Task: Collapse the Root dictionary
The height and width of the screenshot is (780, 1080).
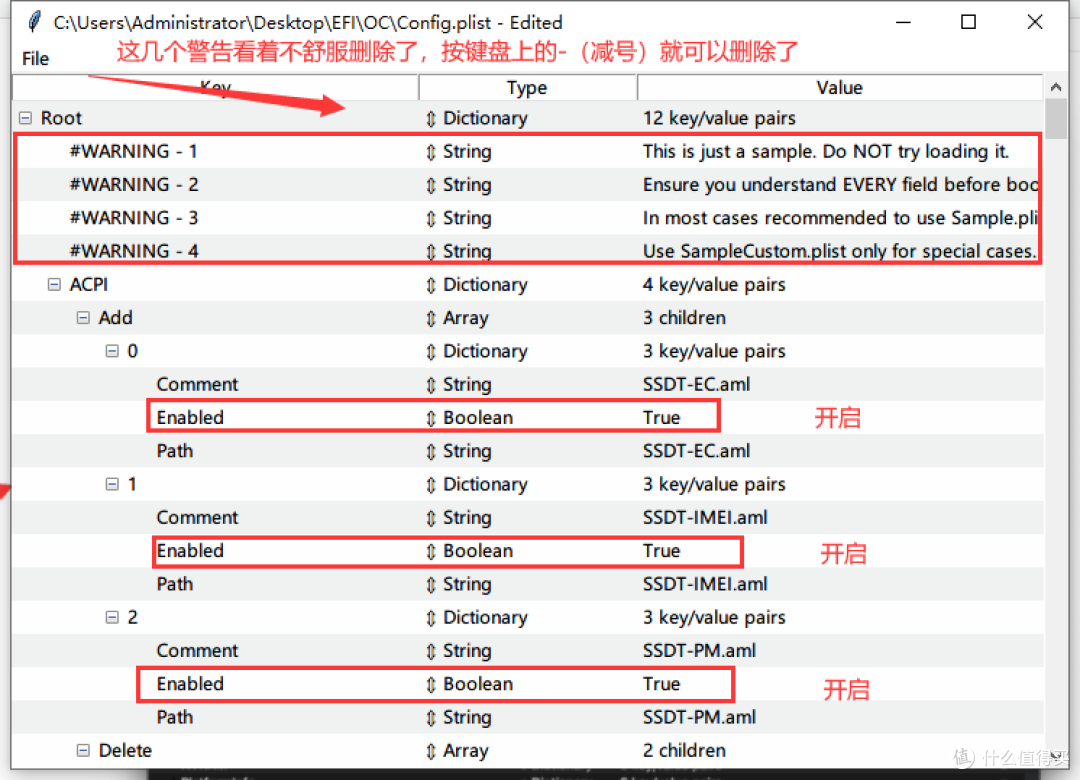Action: coord(24,117)
